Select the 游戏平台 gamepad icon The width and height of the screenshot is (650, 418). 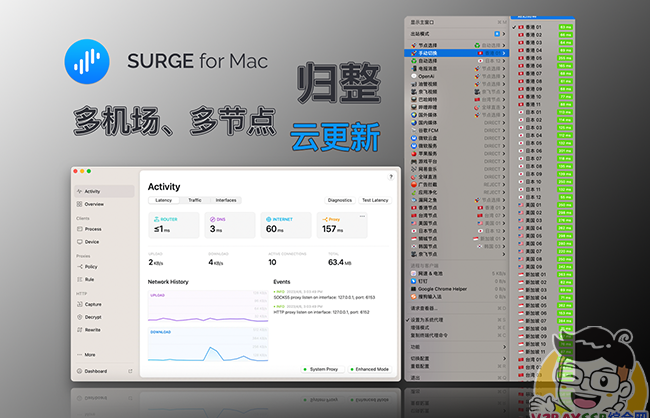coord(414,161)
